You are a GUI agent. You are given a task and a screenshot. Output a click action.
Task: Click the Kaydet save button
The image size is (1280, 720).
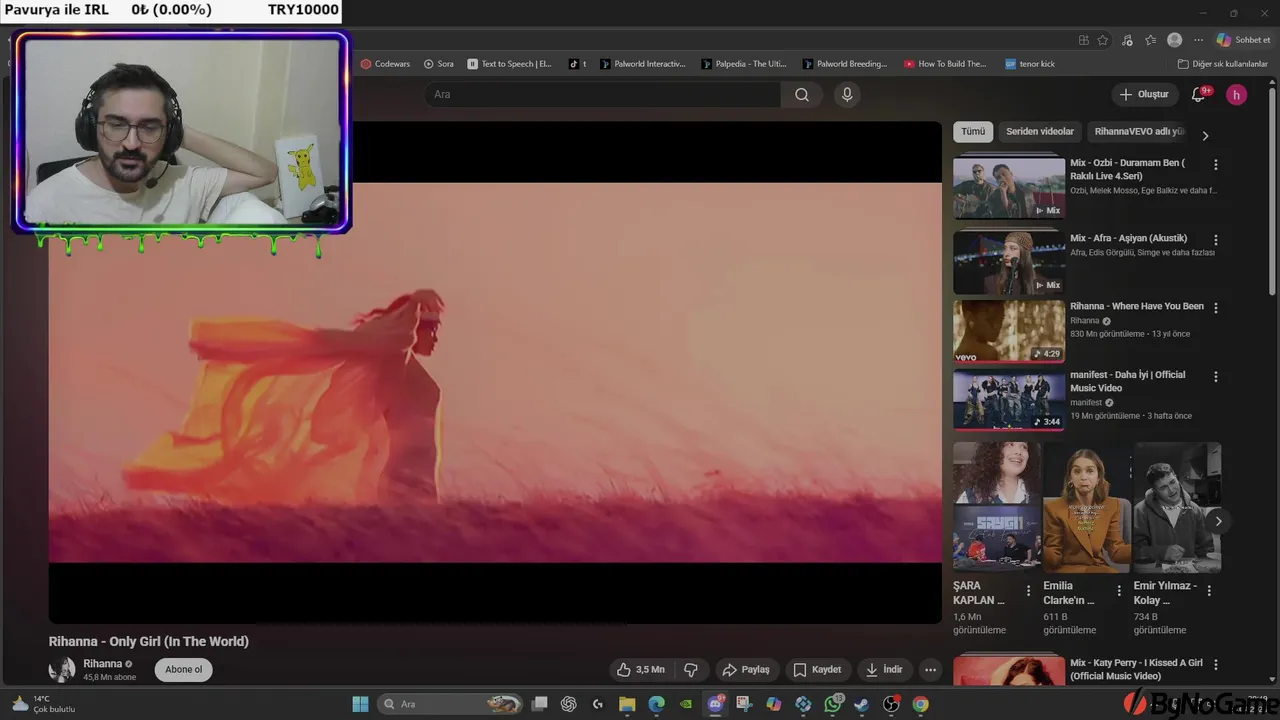point(817,670)
